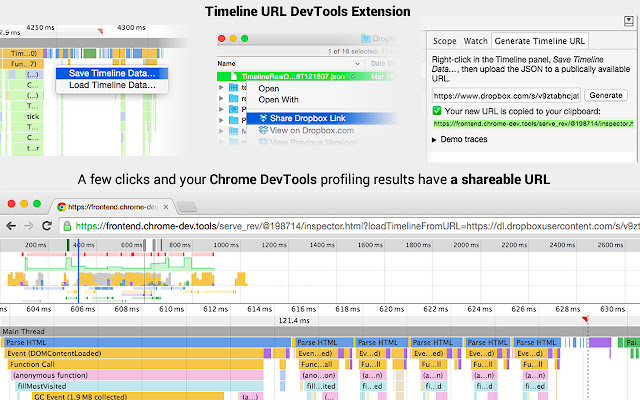Click the TimelineRawData json file icon

pos(235,75)
